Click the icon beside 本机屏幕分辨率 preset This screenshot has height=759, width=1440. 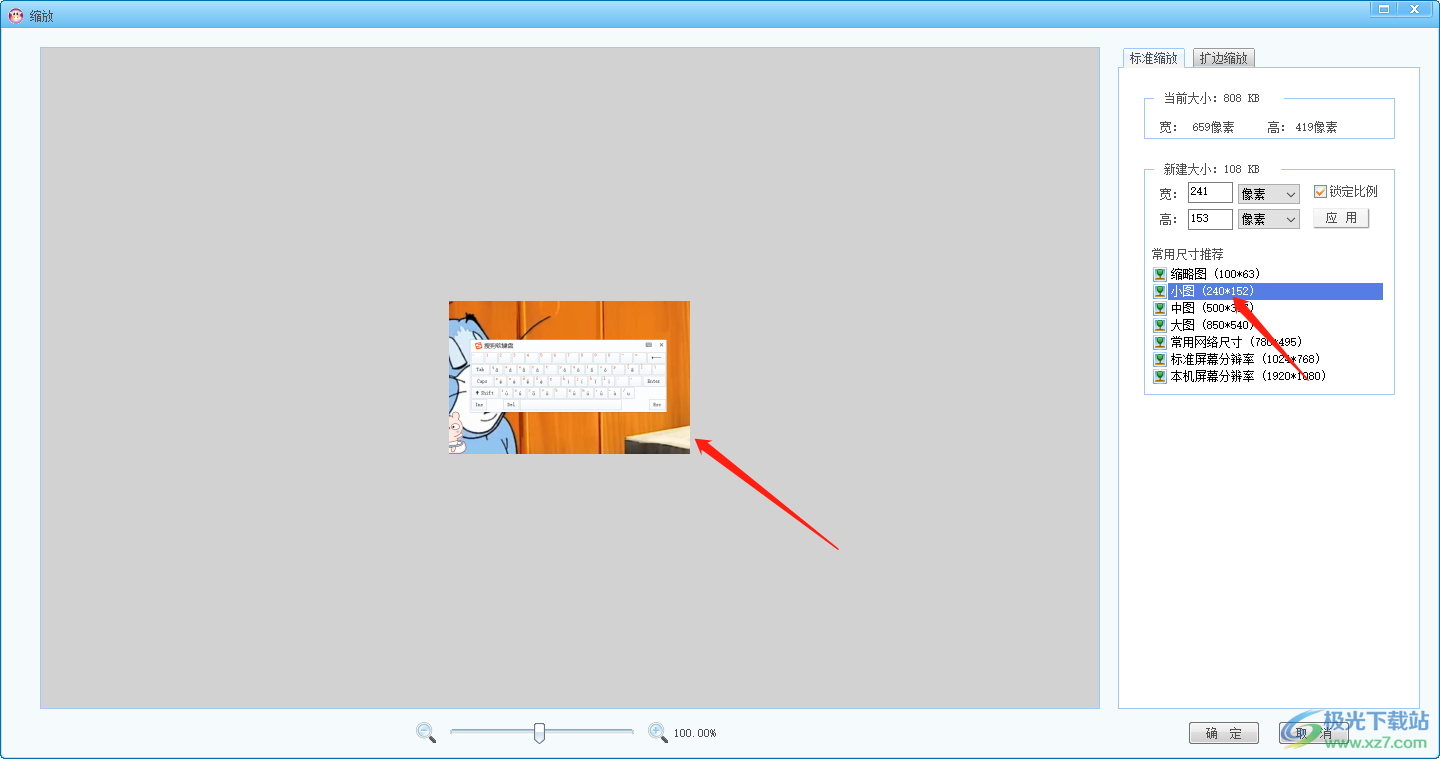pyautogui.click(x=1160, y=376)
